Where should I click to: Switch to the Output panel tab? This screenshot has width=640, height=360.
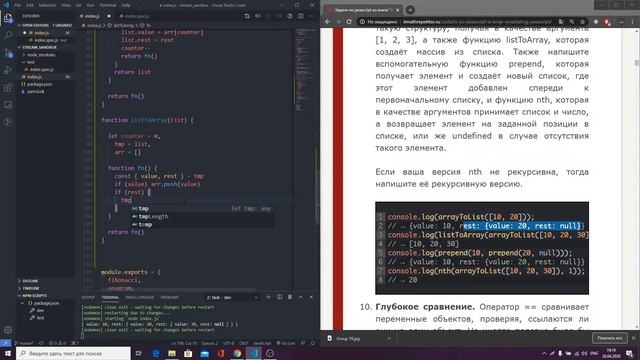point(88,297)
